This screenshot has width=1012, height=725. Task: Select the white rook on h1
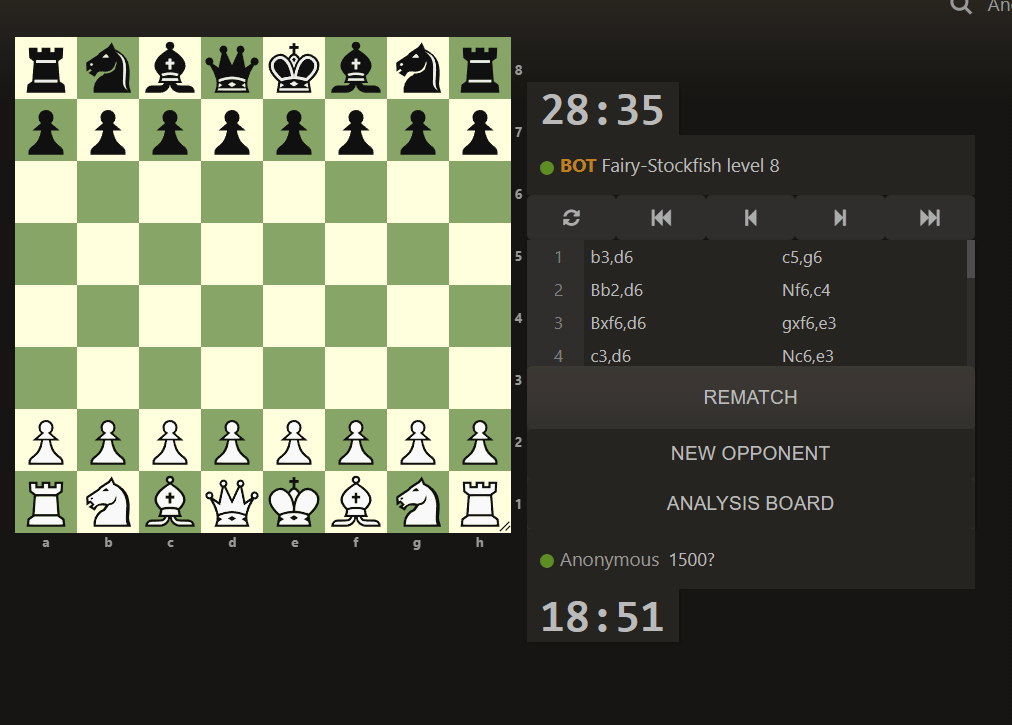pos(480,502)
